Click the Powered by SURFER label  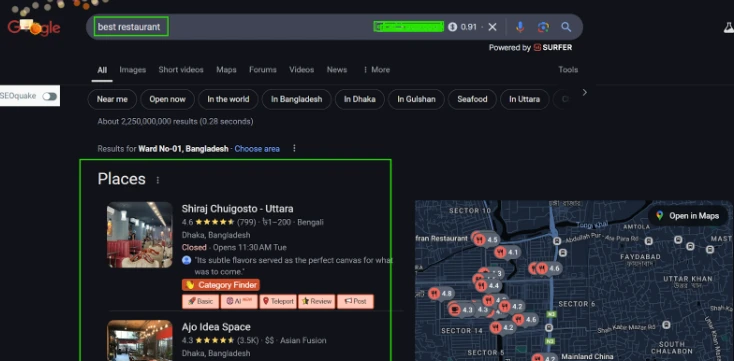(530, 47)
